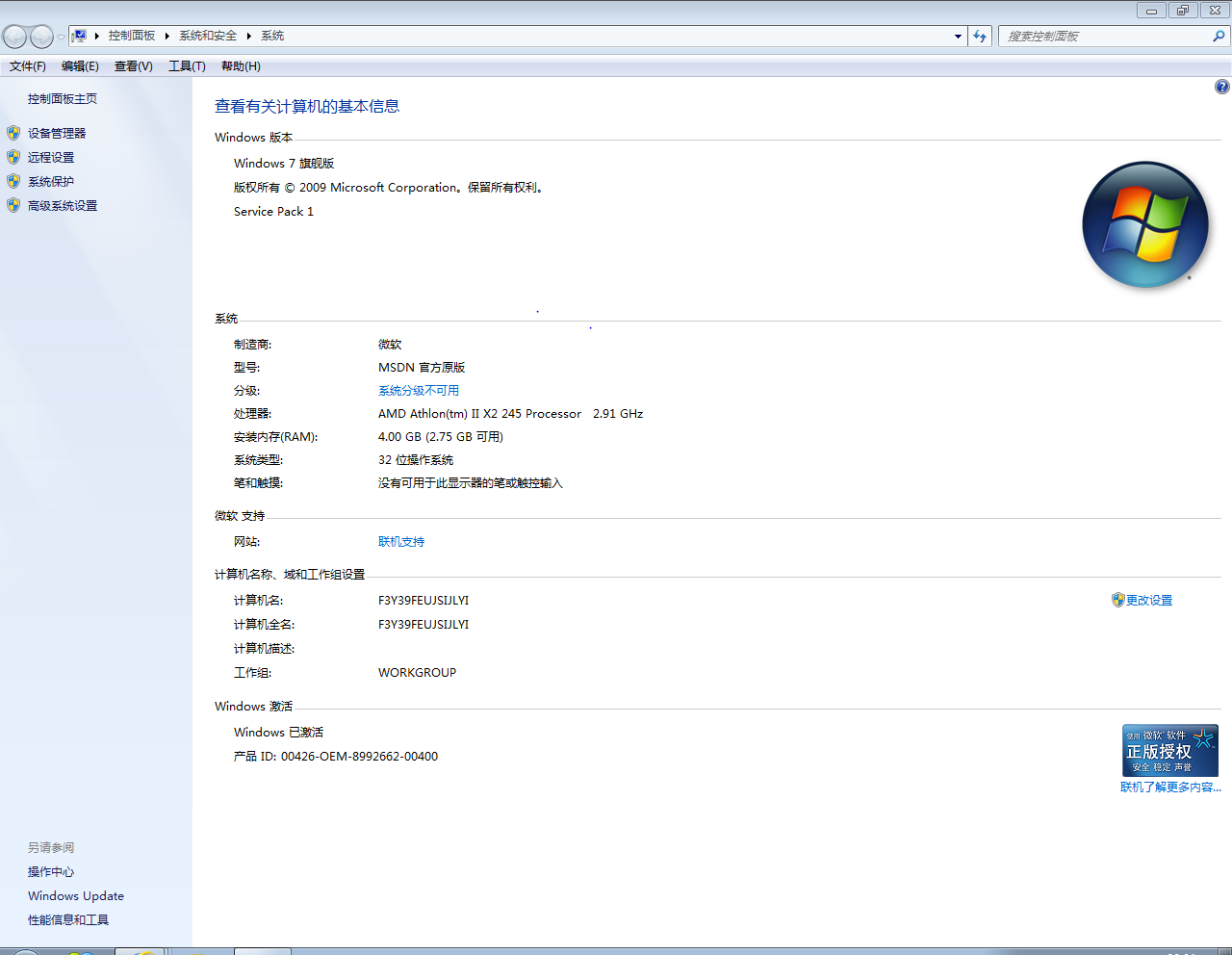Click shield icon next to 更改设置
Image resolution: width=1232 pixels, height=955 pixels.
point(1117,600)
